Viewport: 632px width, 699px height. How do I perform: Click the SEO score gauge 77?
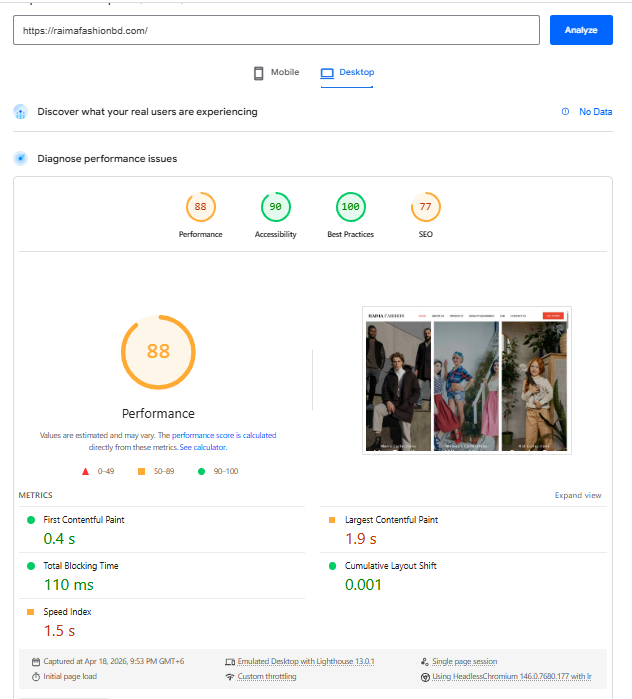pos(425,207)
